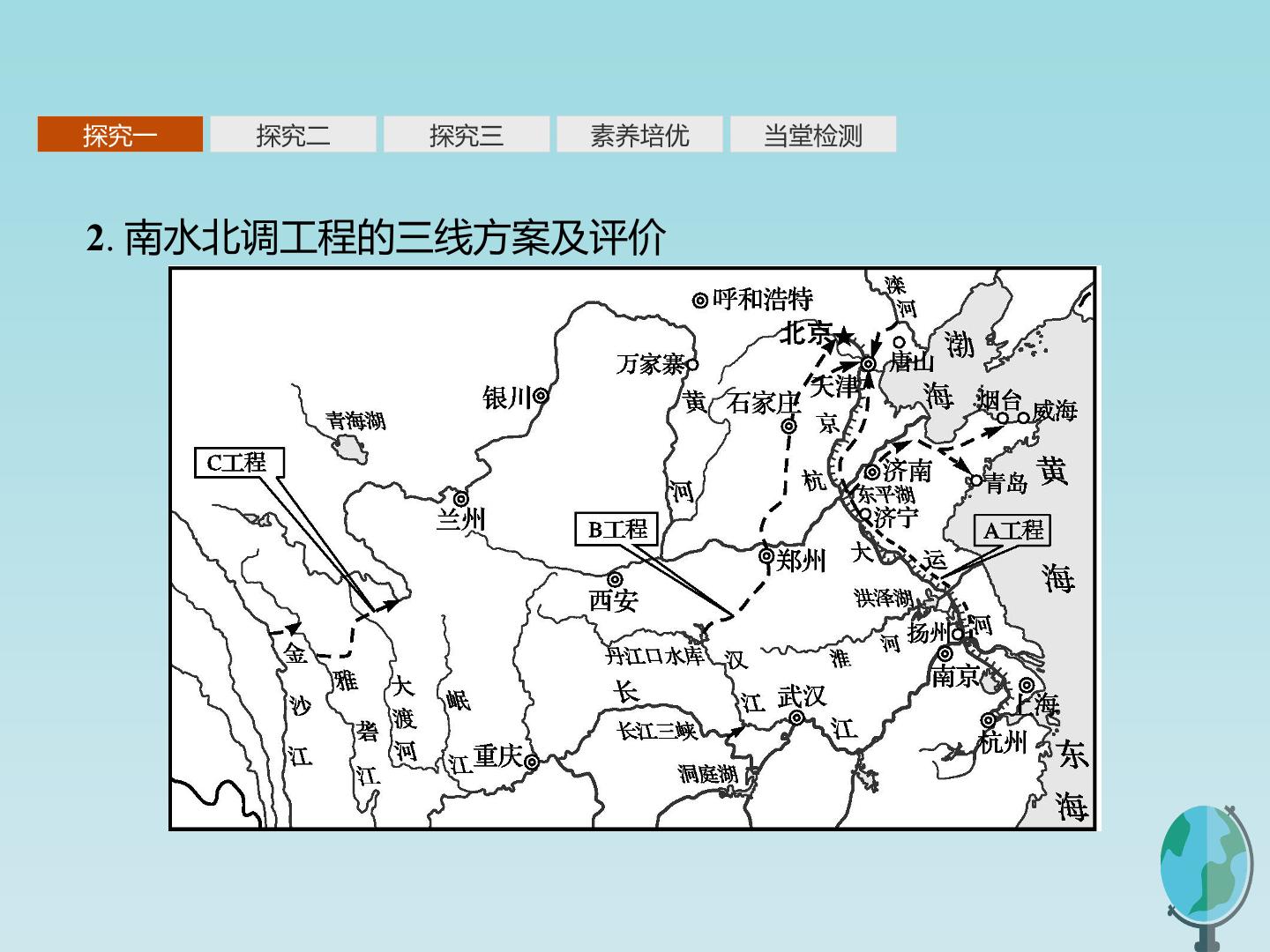
Task: Click the Beijing star marker
Action: tap(844, 336)
